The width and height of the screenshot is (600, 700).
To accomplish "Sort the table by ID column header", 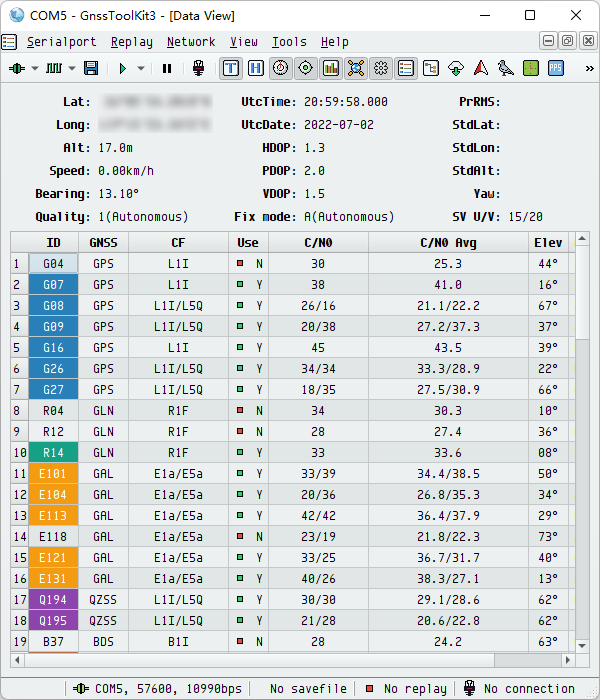I will pyautogui.click(x=54, y=242).
